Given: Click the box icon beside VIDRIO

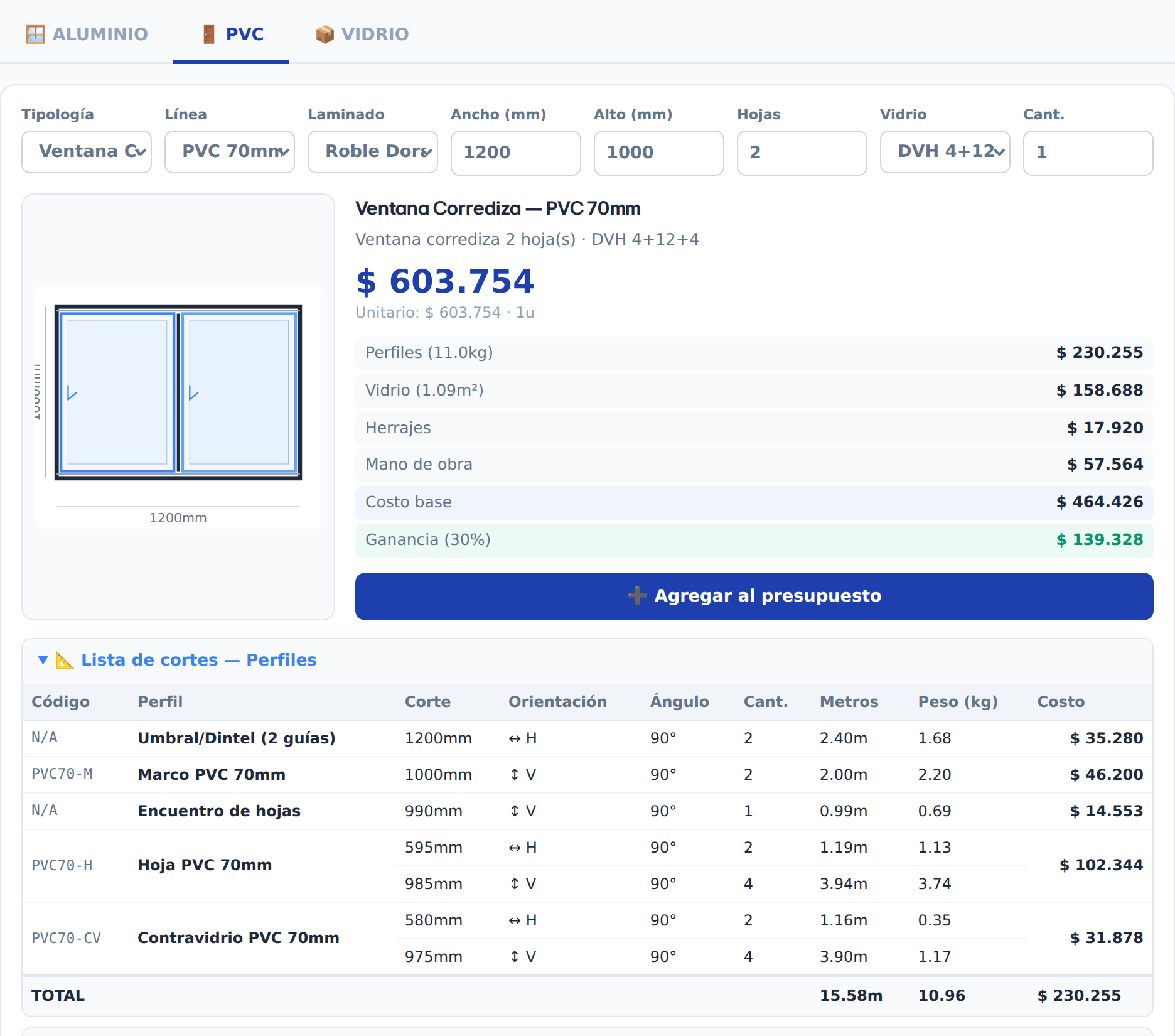Looking at the screenshot, I should coord(325,34).
